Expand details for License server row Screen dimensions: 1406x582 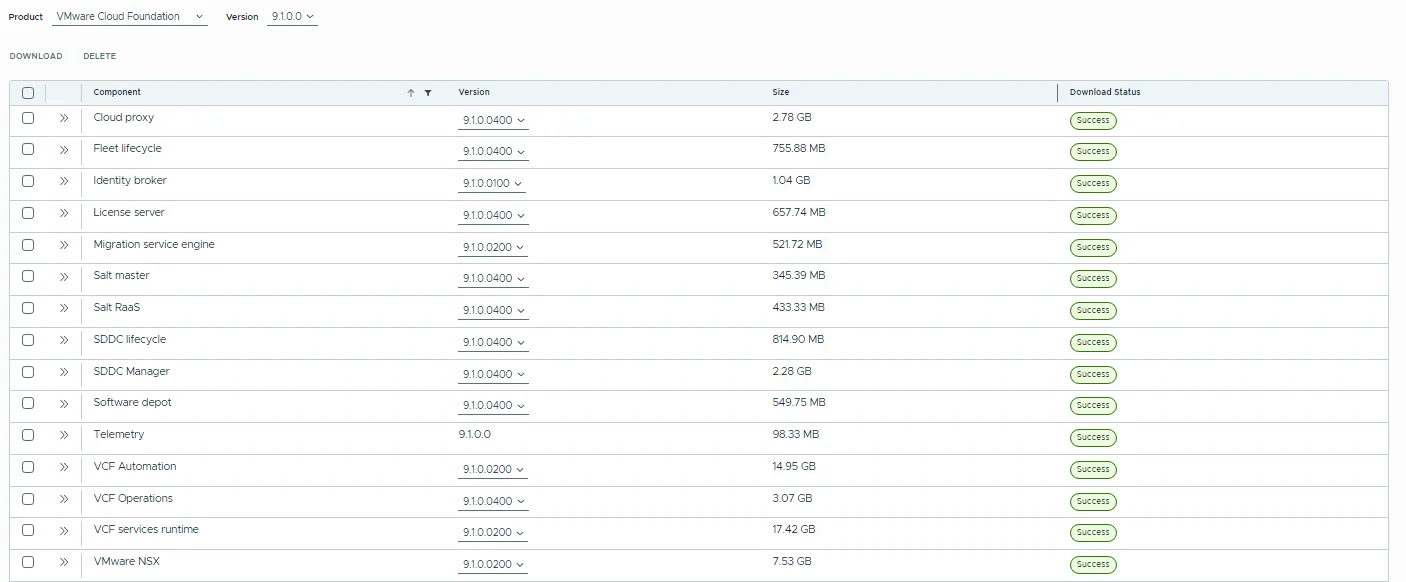click(64, 213)
